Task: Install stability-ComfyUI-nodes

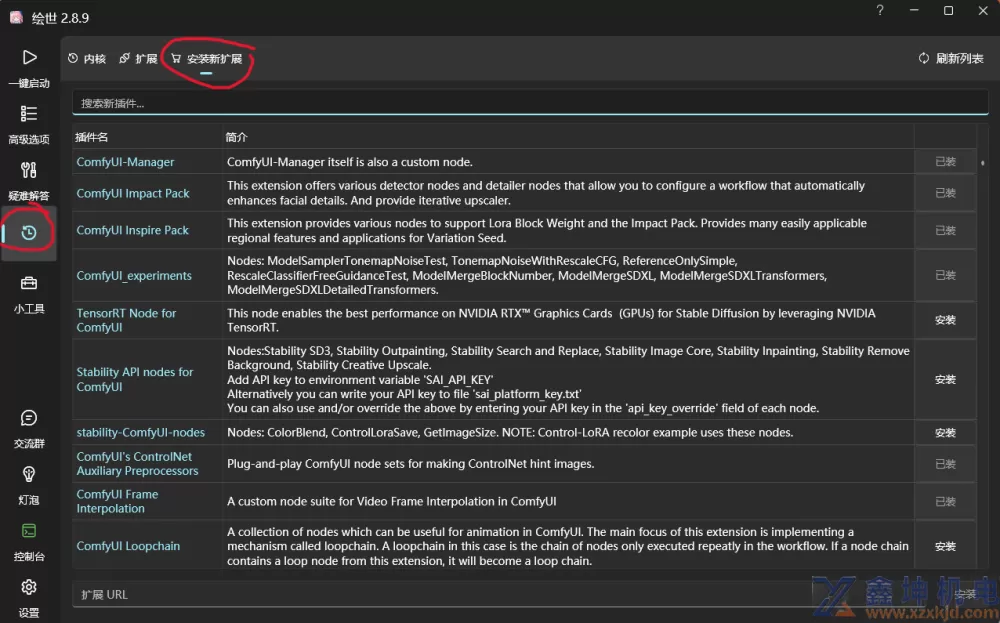Action: point(945,433)
